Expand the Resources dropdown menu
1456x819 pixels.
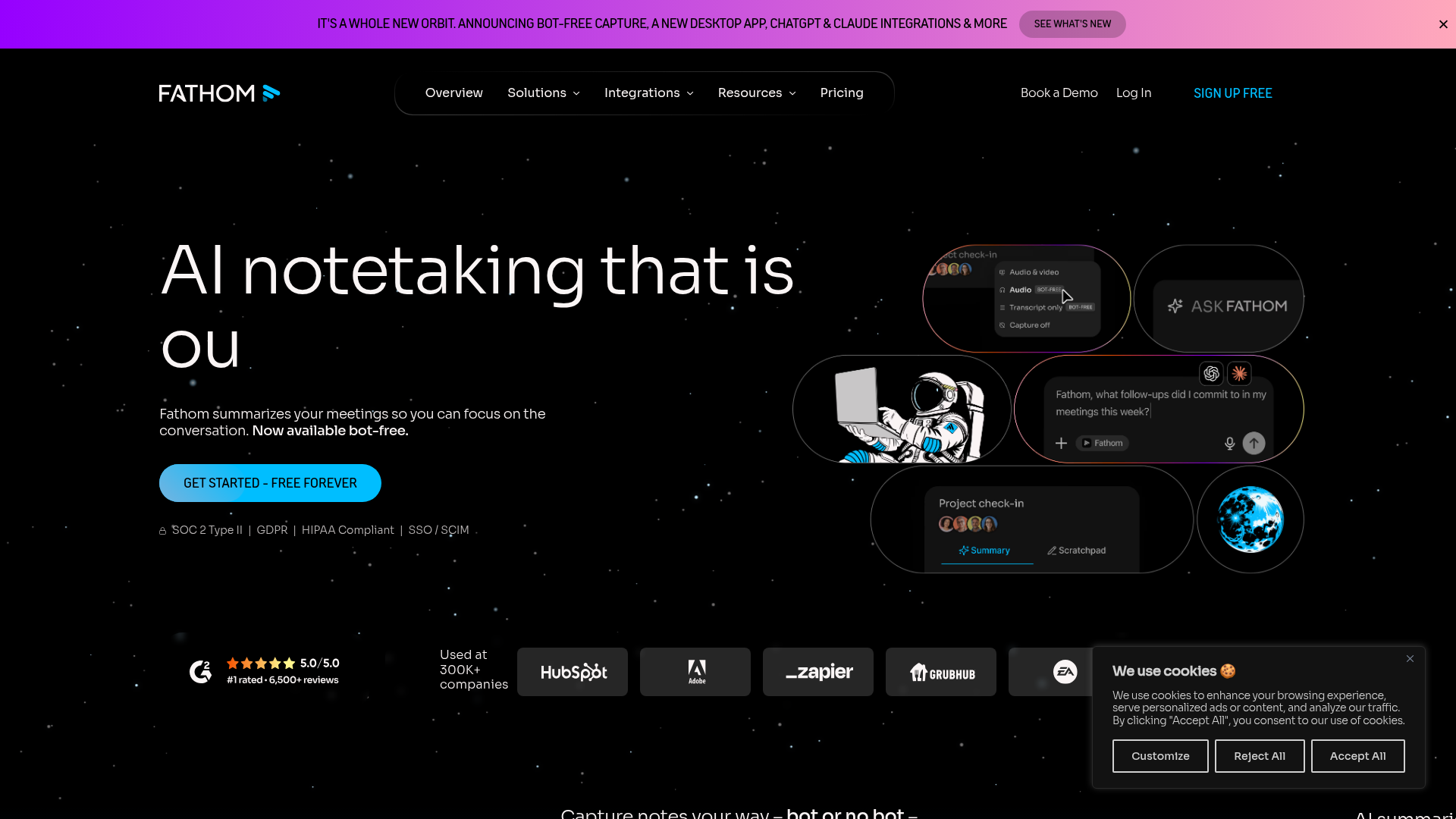pyautogui.click(x=757, y=93)
